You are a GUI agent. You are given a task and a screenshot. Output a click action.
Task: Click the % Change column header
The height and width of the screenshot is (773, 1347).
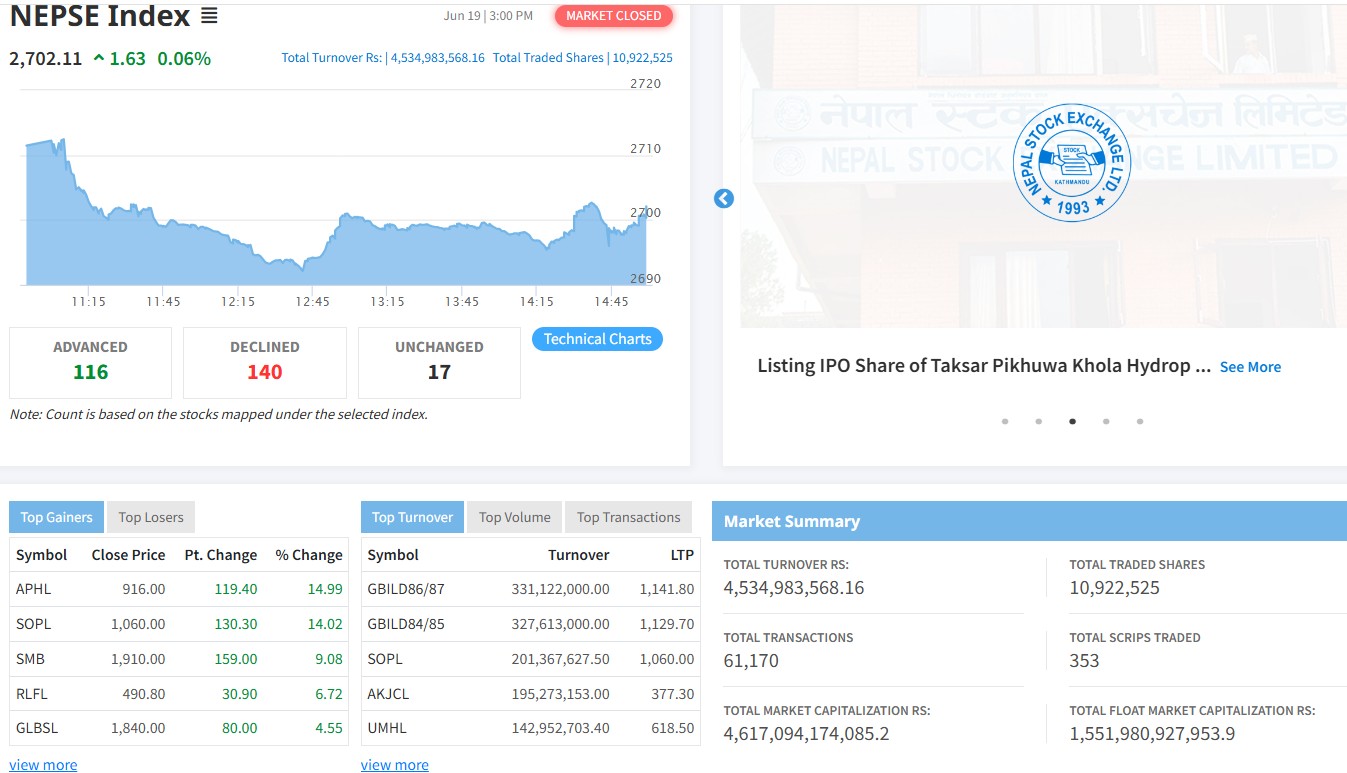point(309,555)
